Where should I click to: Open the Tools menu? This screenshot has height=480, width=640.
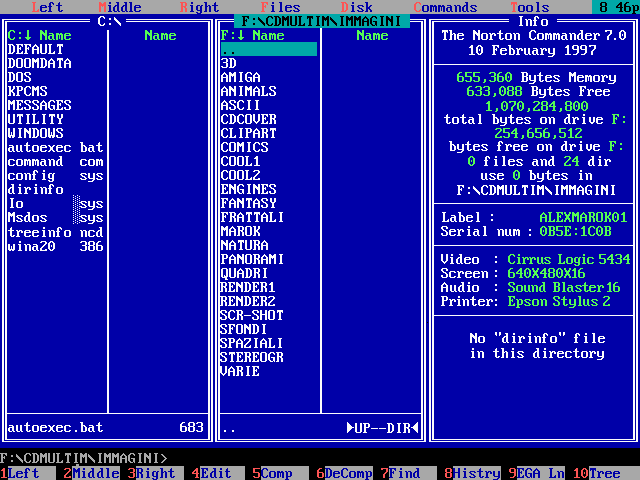pyautogui.click(x=530, y=7)
